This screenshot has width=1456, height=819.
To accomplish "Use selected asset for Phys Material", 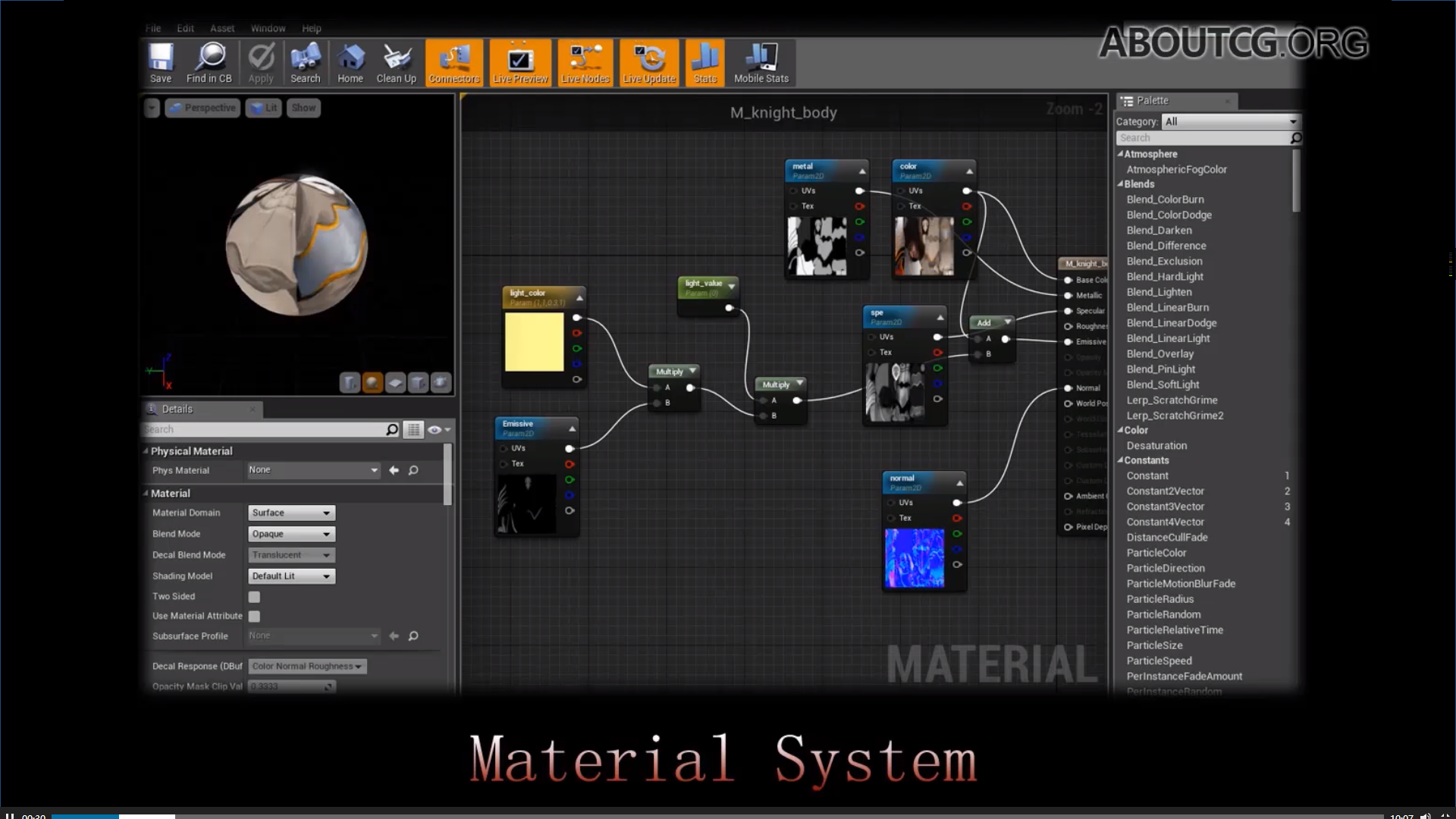I will tap(394, 470).
